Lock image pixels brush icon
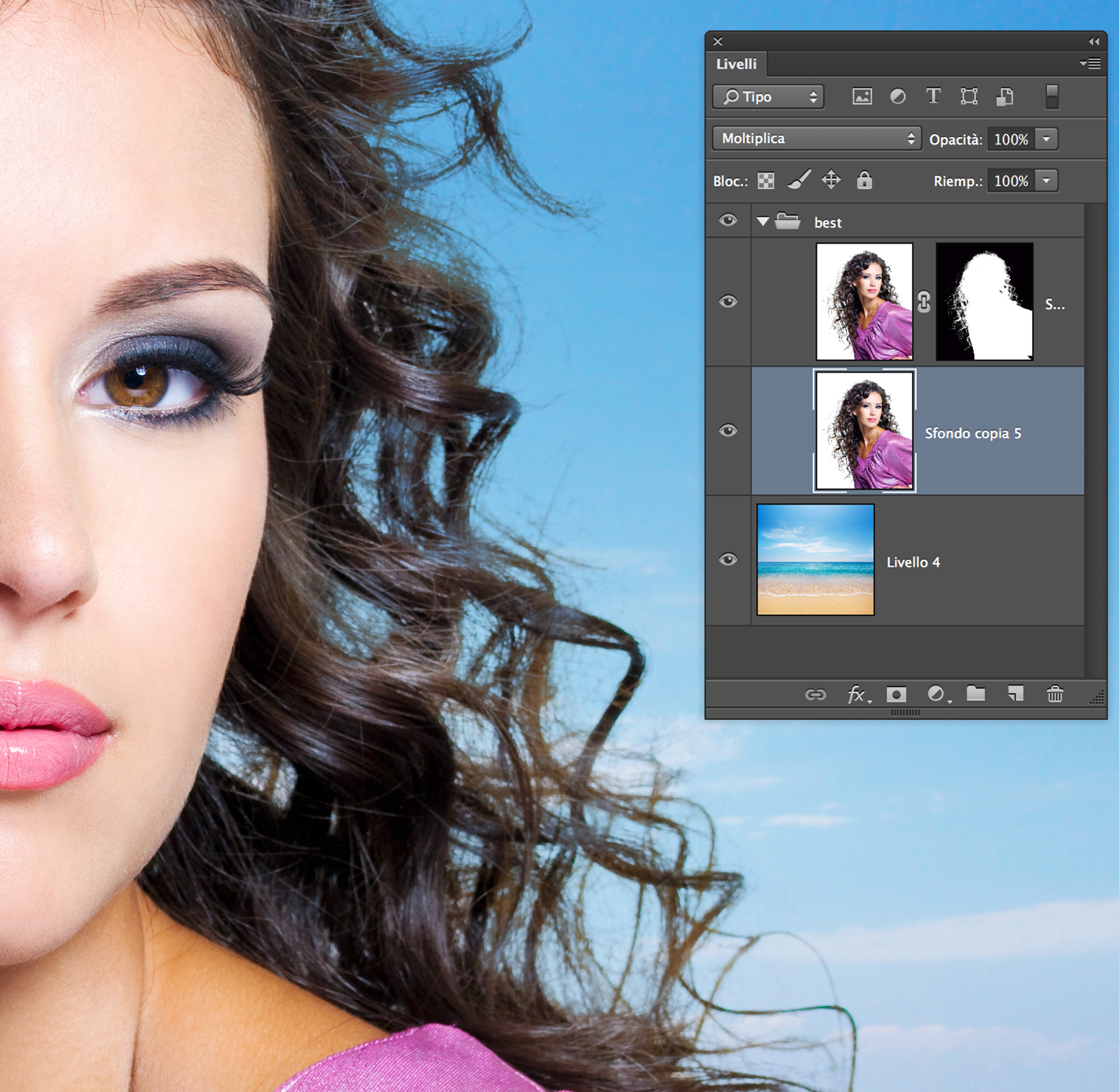The width and height of the screenshot is (1119, 1092). 799,180
